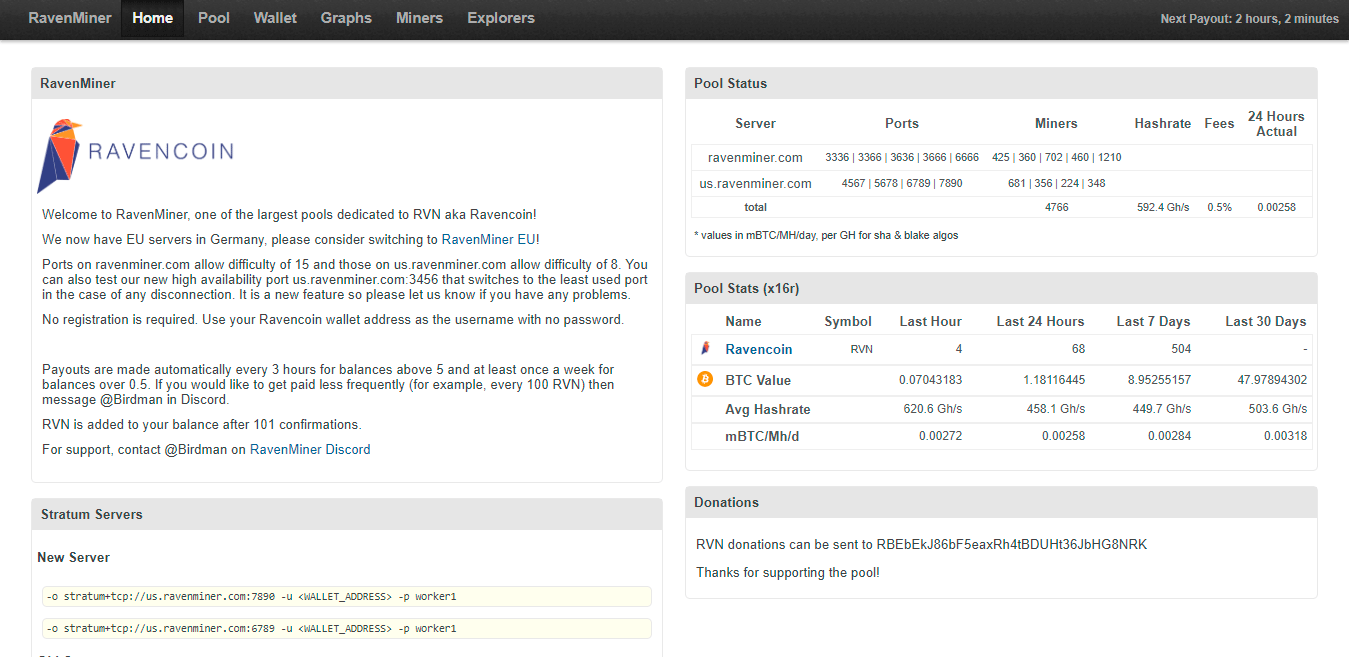
Task: Click the Ravencoin name link in Pool Stats
Action: pos(759,349)
